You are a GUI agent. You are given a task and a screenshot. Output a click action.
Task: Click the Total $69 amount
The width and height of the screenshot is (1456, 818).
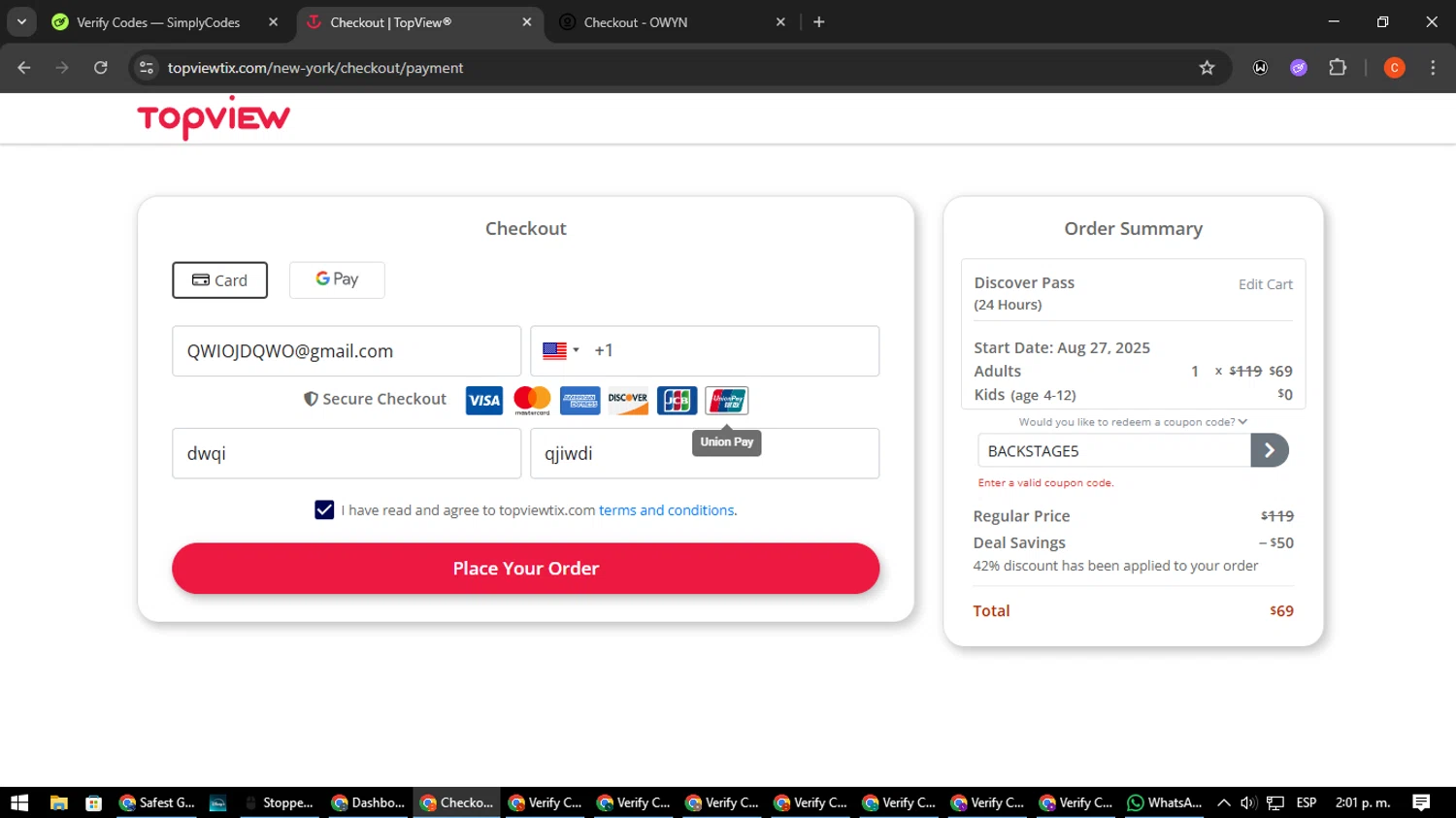click(x=1281, y=610)
